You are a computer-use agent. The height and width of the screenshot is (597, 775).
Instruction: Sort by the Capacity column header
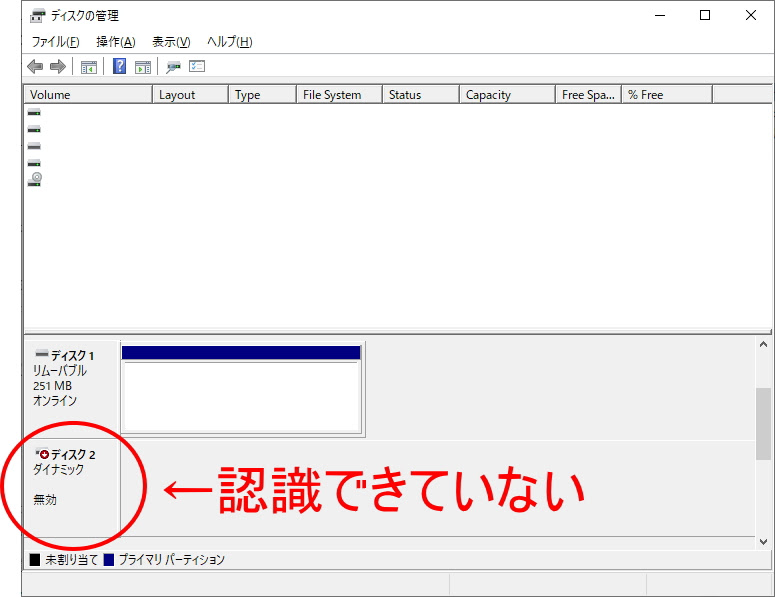(x=507, y=94)
